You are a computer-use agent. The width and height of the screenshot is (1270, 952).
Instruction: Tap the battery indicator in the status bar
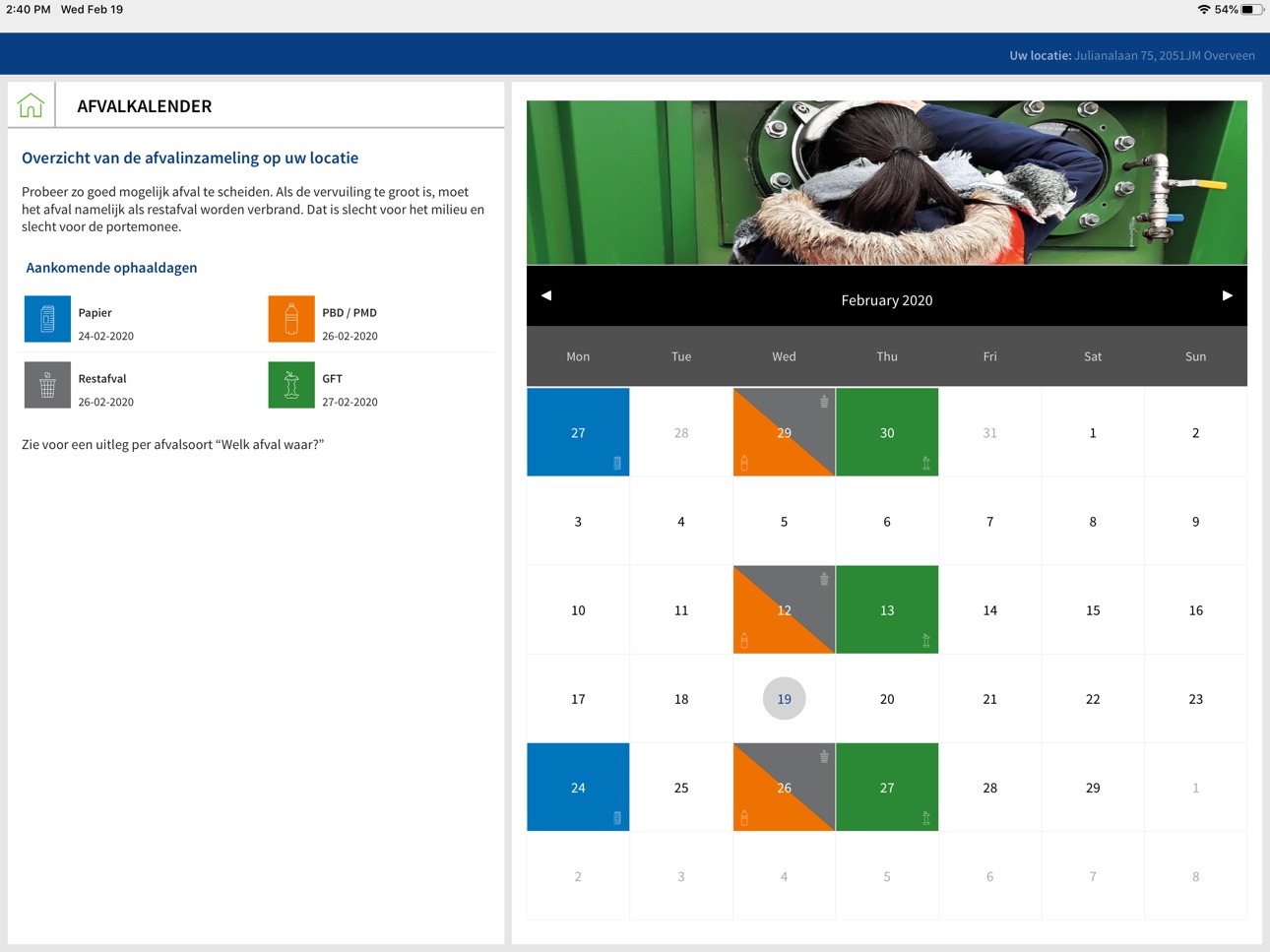pos(1251,10)
